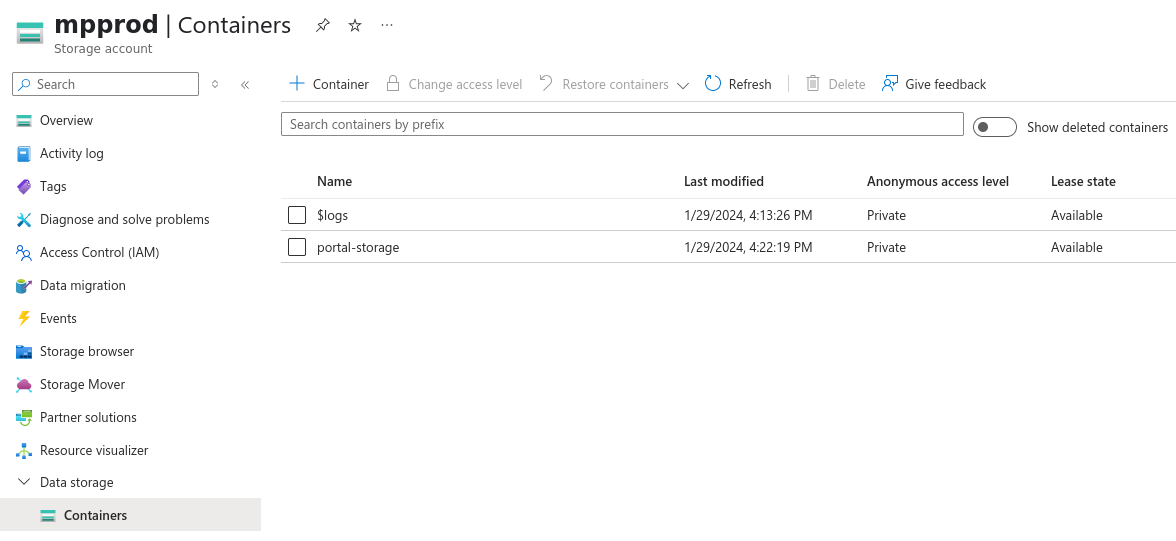Expand the Restore containers dropdown
The width and height of the screenshot is (1176, 541).
pos(683,85)
